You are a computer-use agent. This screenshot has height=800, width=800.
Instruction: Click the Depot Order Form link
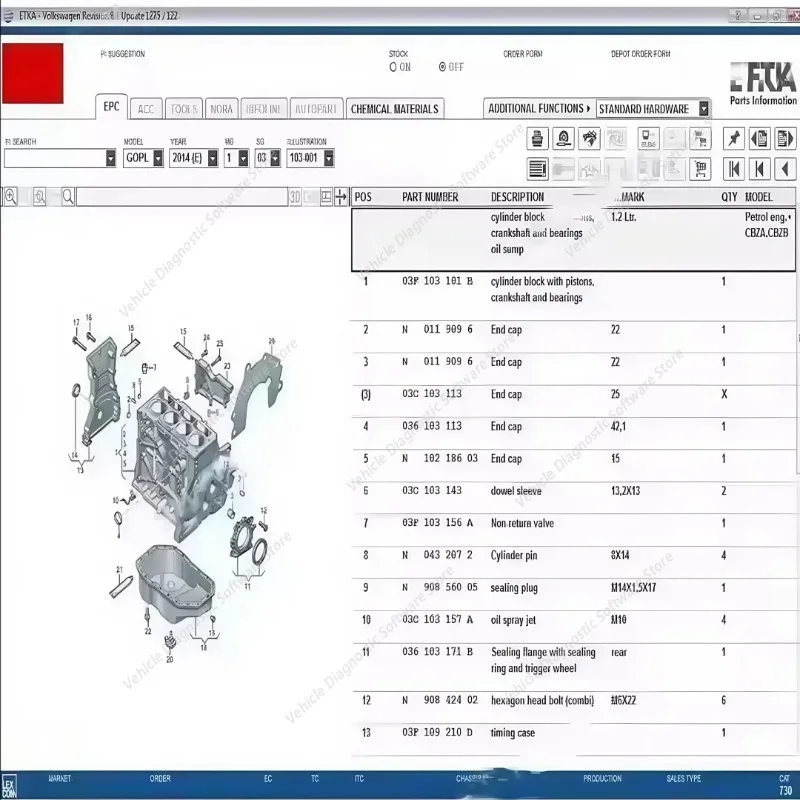[x=641, y=54]
